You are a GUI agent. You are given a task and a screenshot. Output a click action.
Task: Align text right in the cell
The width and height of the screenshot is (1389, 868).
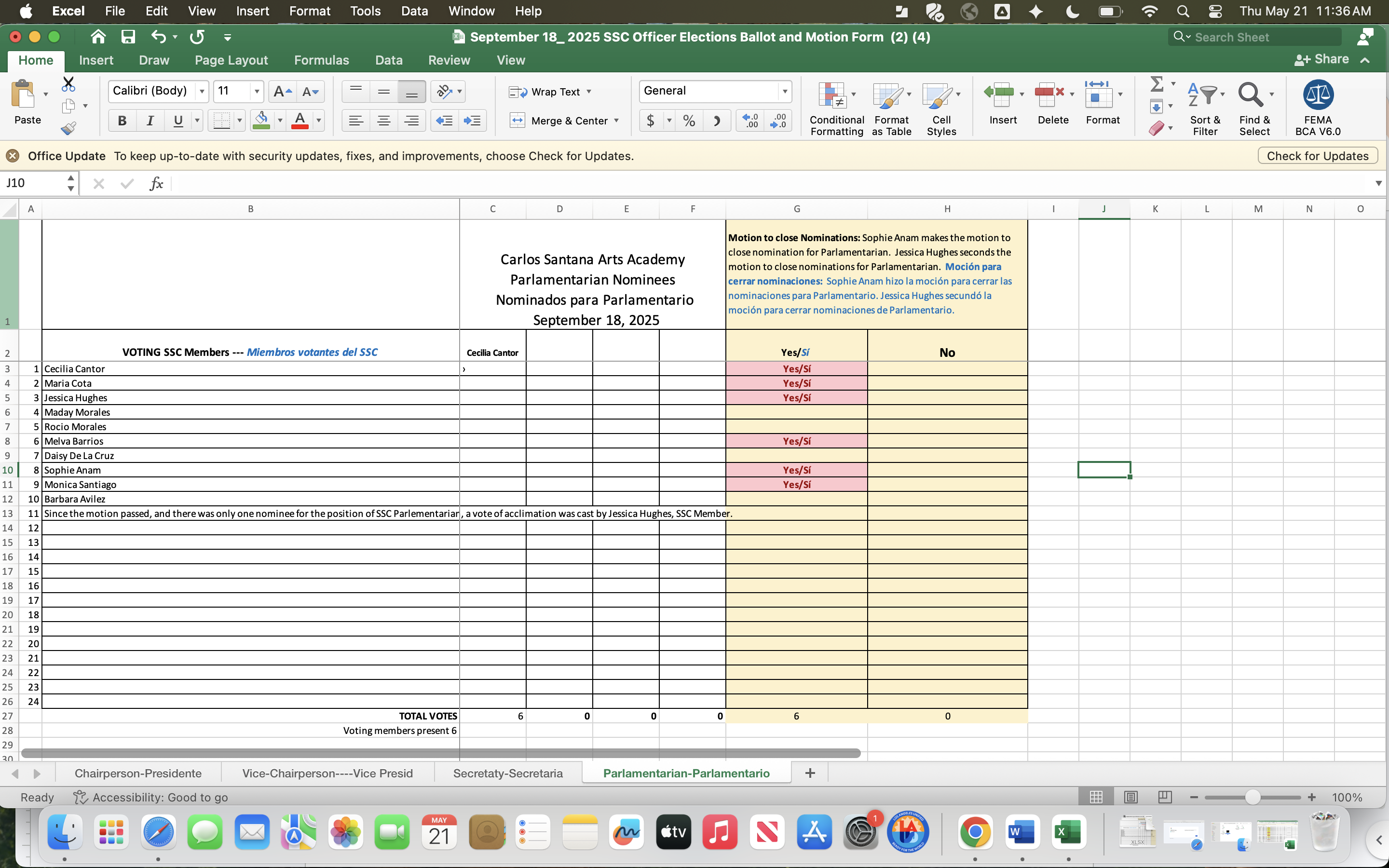pos(411,121)
